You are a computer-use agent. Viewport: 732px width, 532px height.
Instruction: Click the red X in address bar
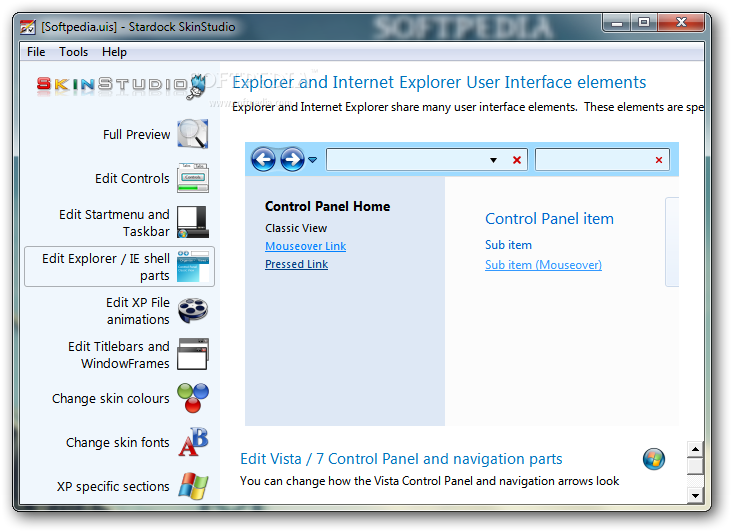[x=517, y=160]
